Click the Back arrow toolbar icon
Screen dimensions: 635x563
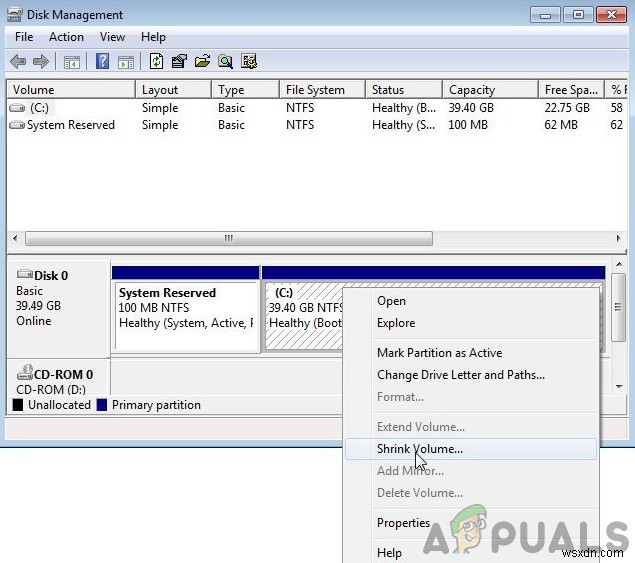tap(18, 62)
